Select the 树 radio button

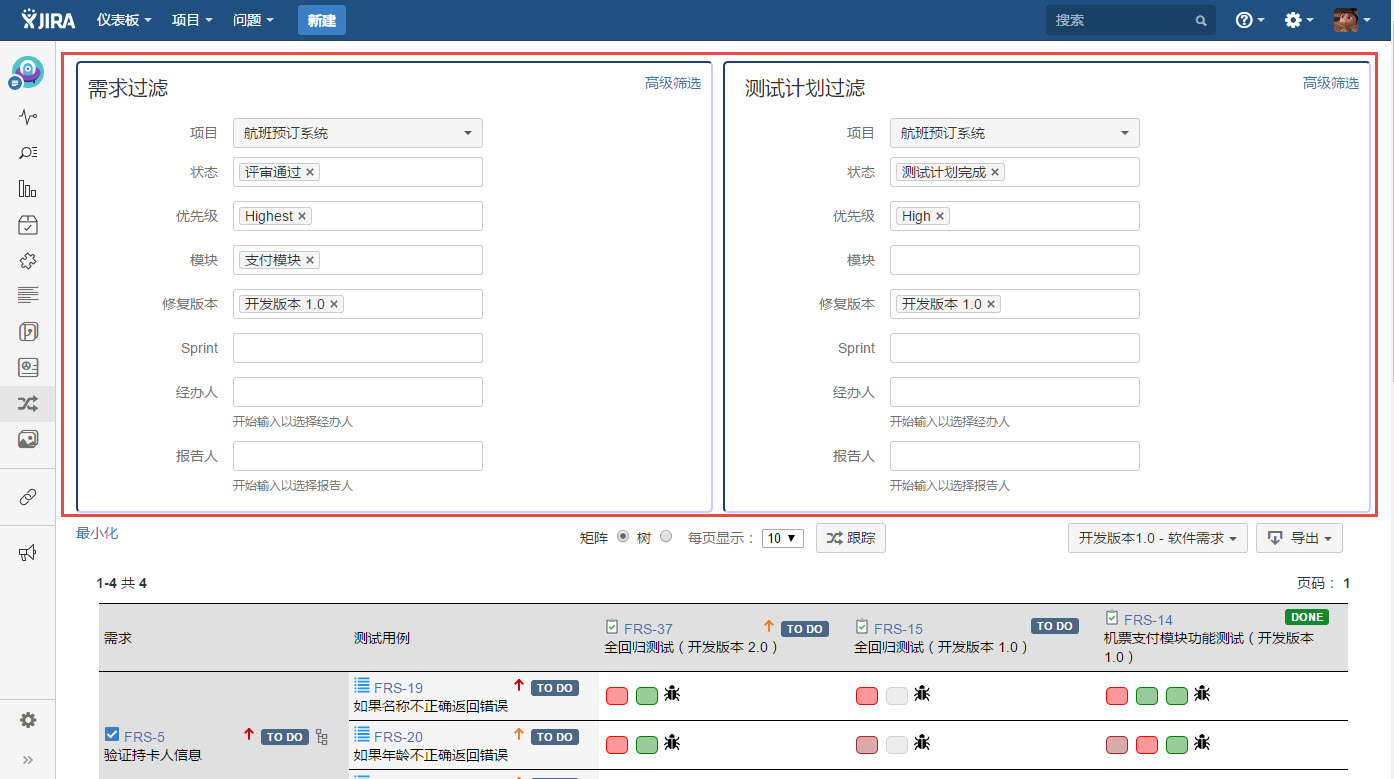coord(666,536)
